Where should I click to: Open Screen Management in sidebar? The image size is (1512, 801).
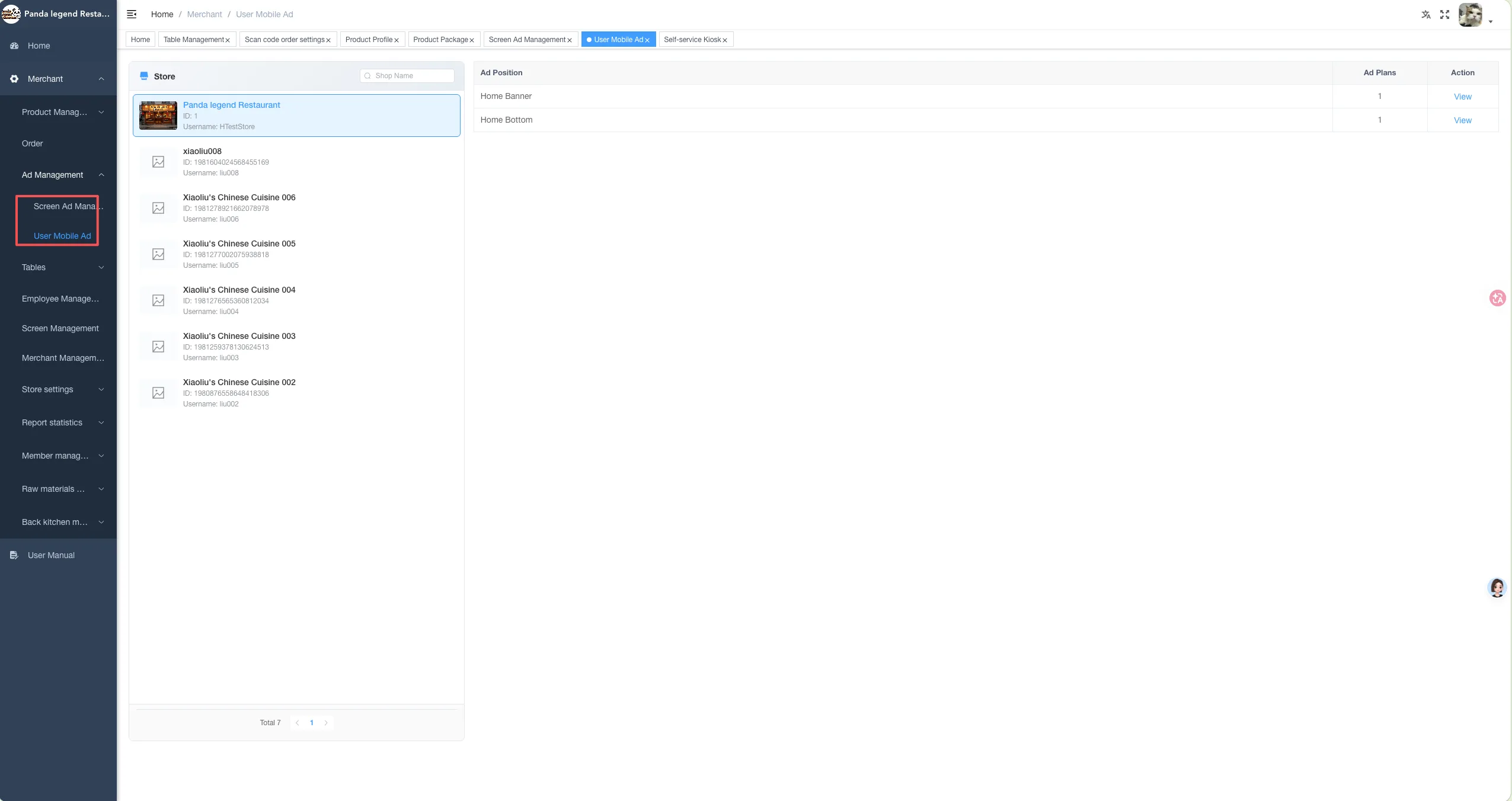pyautogui.click(x=58, y=328)
